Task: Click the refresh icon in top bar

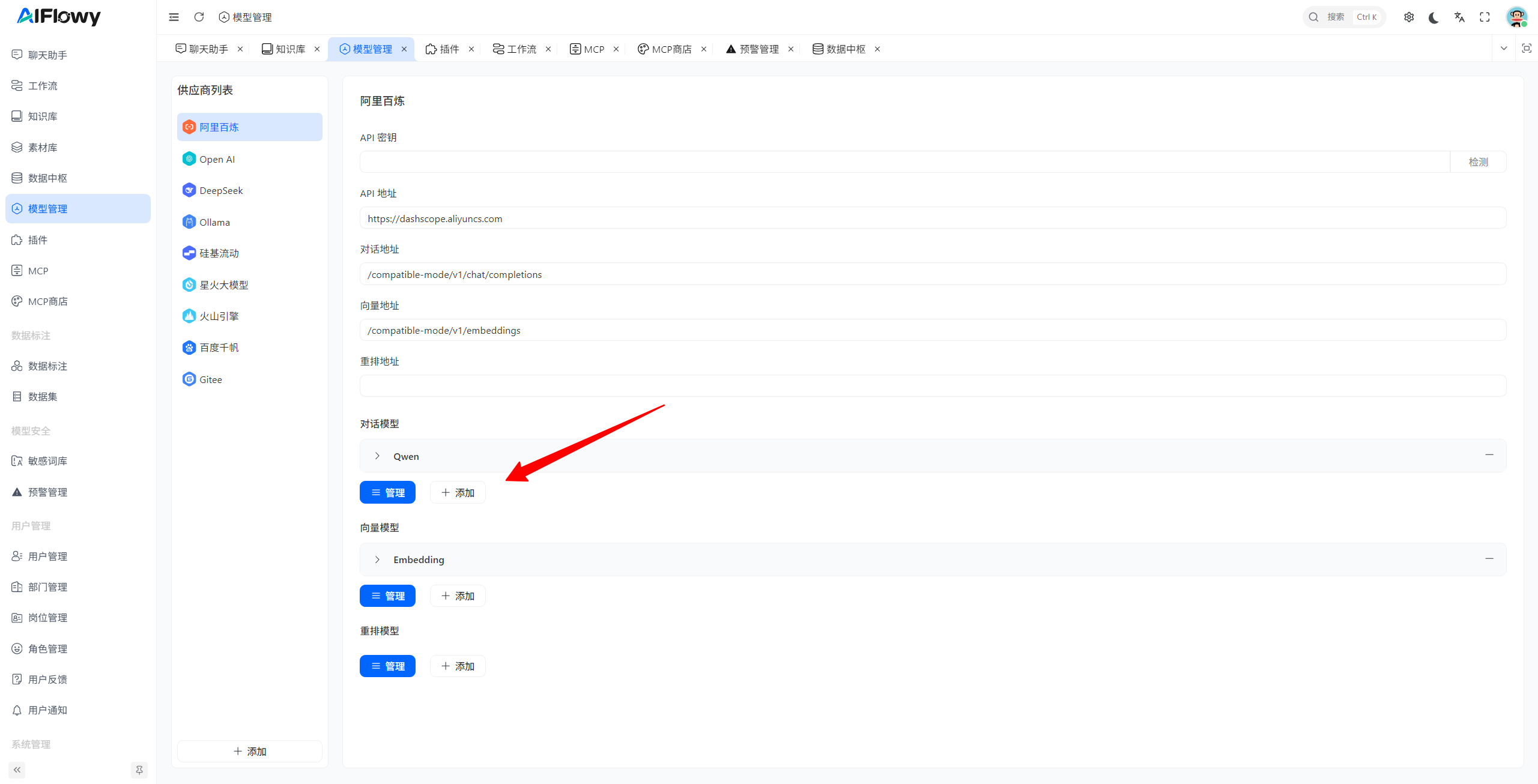Action: click(199, 17)
